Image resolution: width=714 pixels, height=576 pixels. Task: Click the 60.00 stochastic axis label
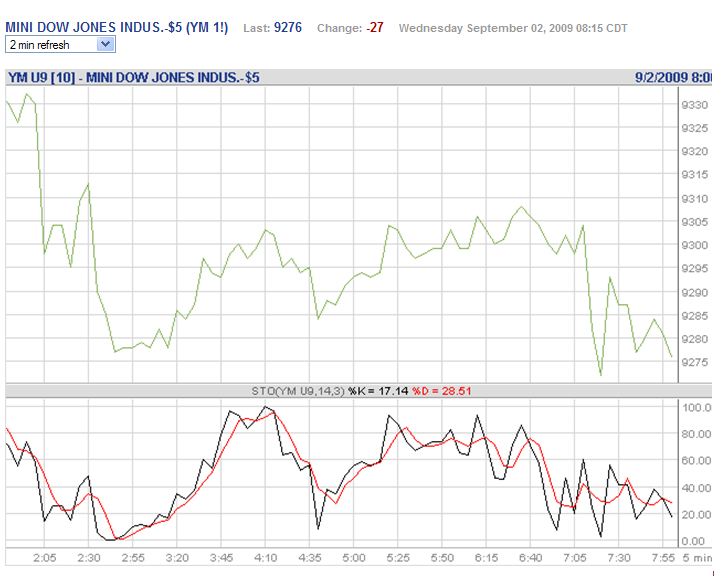click(697, 461)
